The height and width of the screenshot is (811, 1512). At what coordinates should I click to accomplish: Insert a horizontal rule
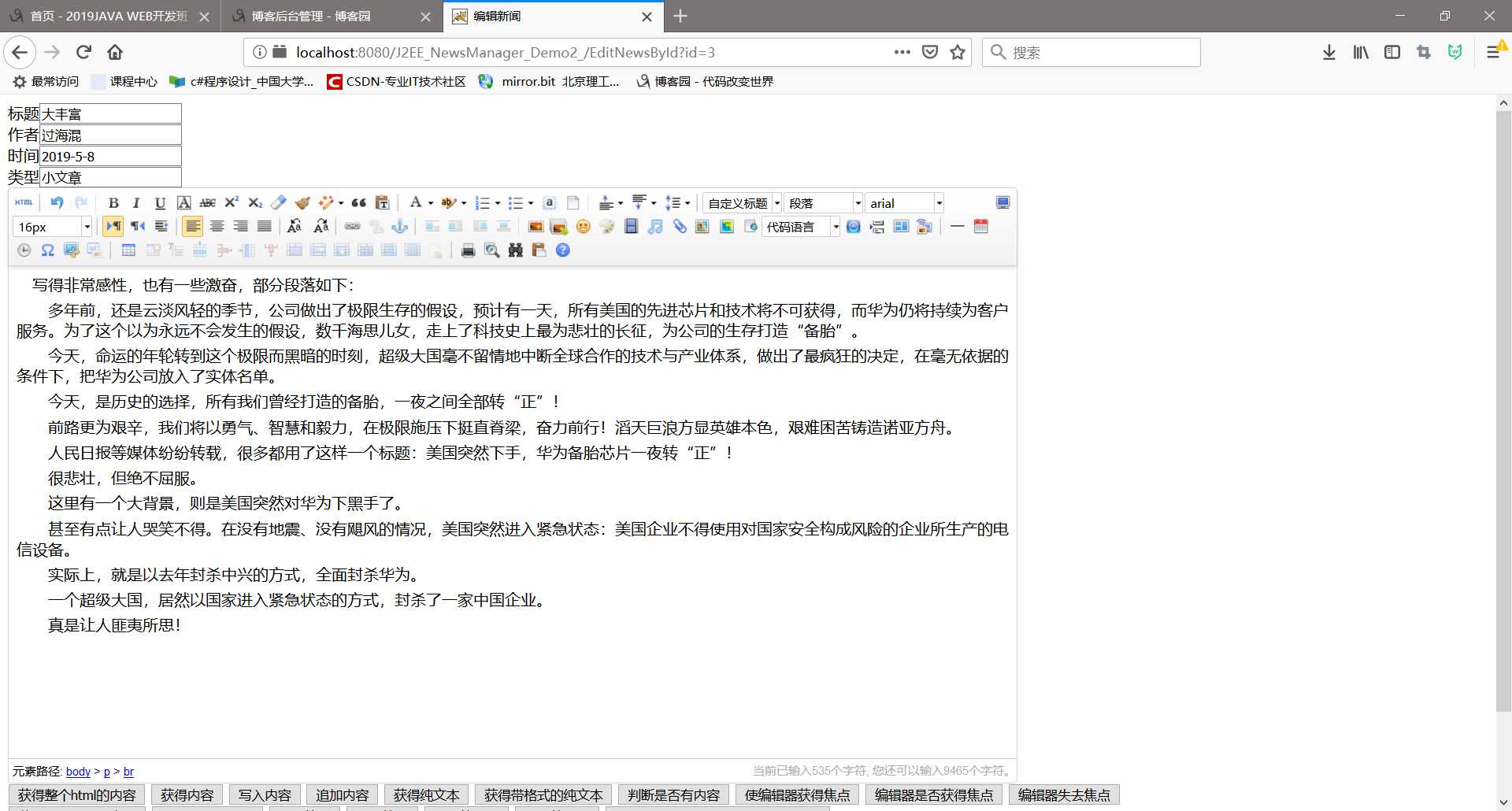pyautogui.click(x=957, y=227)
